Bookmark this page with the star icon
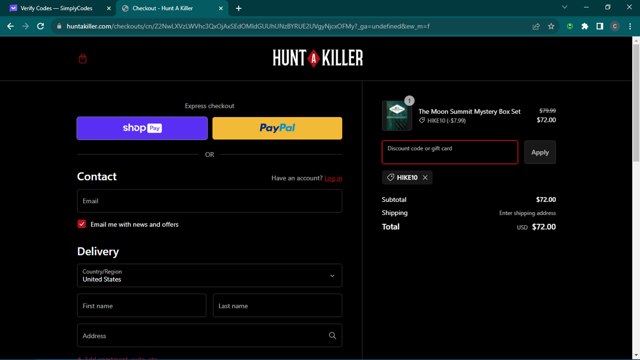The width and height of the screenshot is (640, 360). pos(551,26)
